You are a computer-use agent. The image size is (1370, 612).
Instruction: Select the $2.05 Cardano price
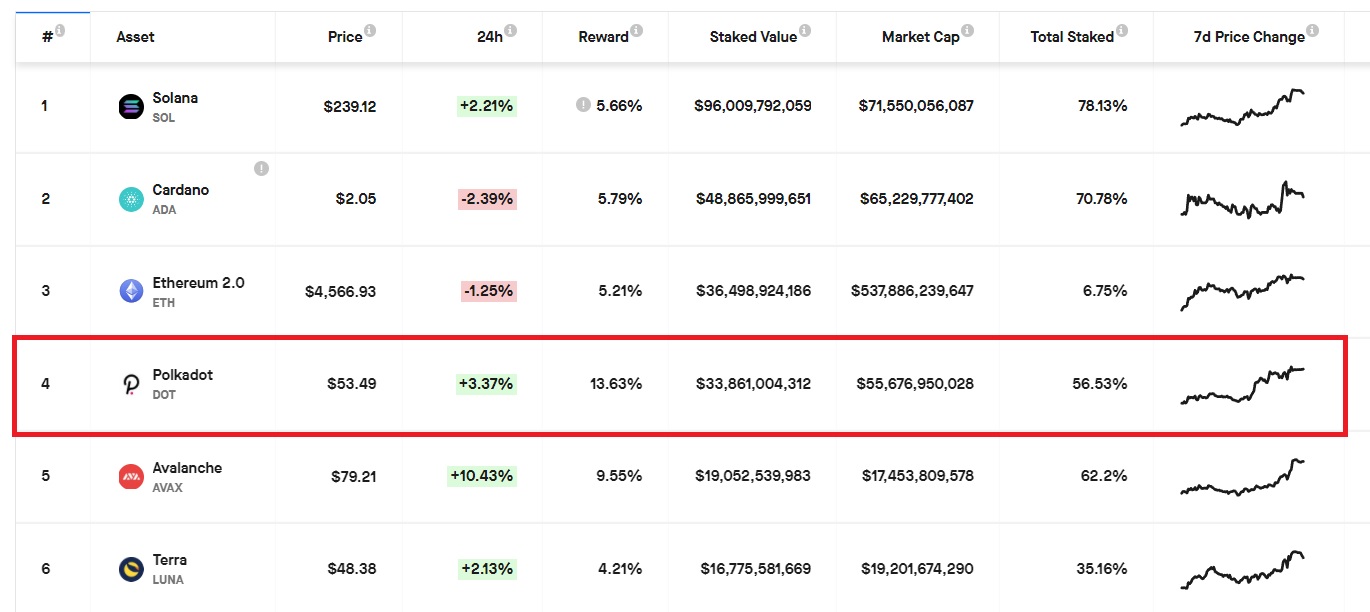[x=356, y=199]
